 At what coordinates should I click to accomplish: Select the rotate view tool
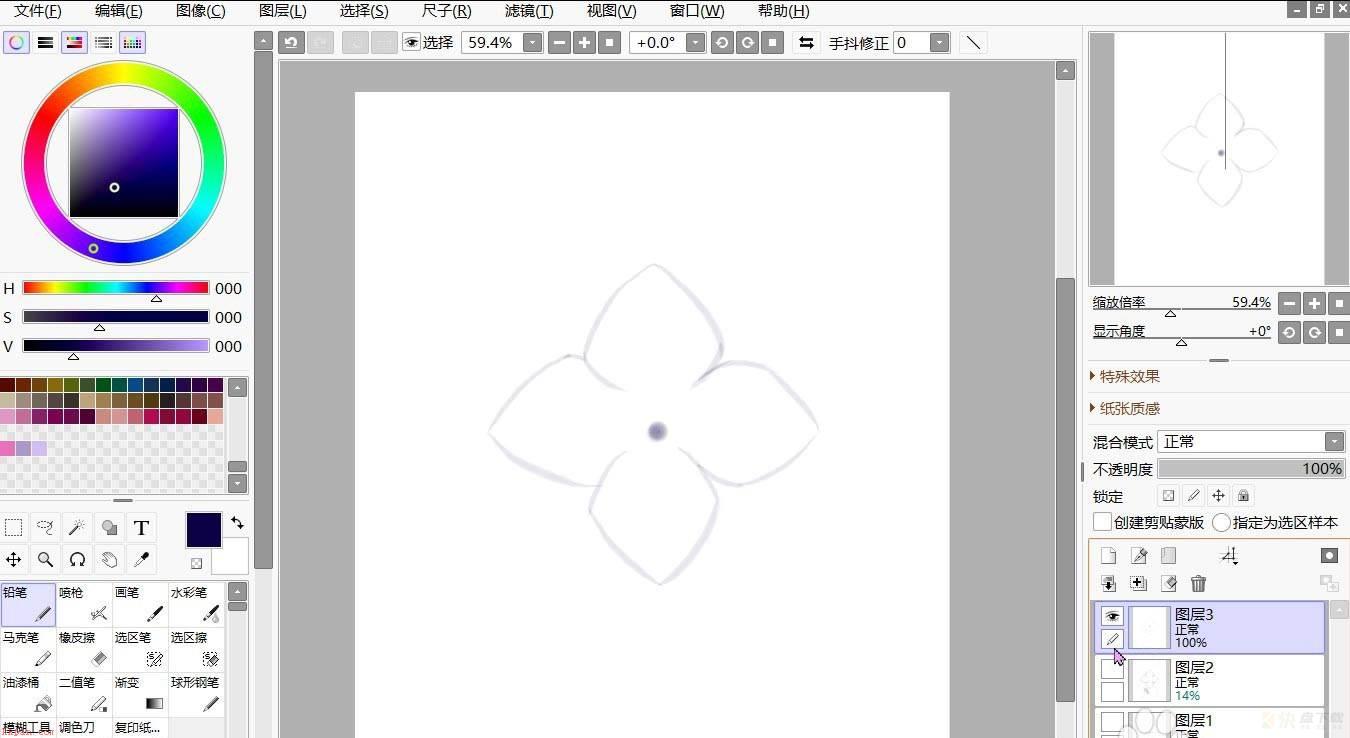[77, 559]
